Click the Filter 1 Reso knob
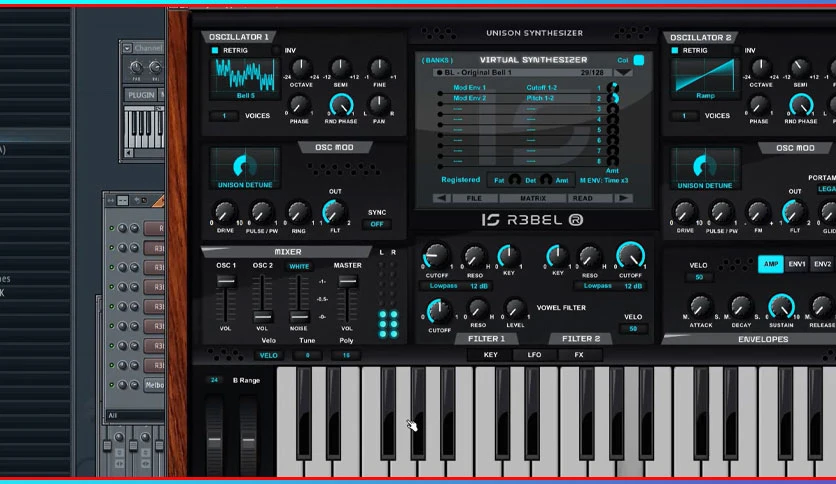The image size is (836, 484). point(474,257)
